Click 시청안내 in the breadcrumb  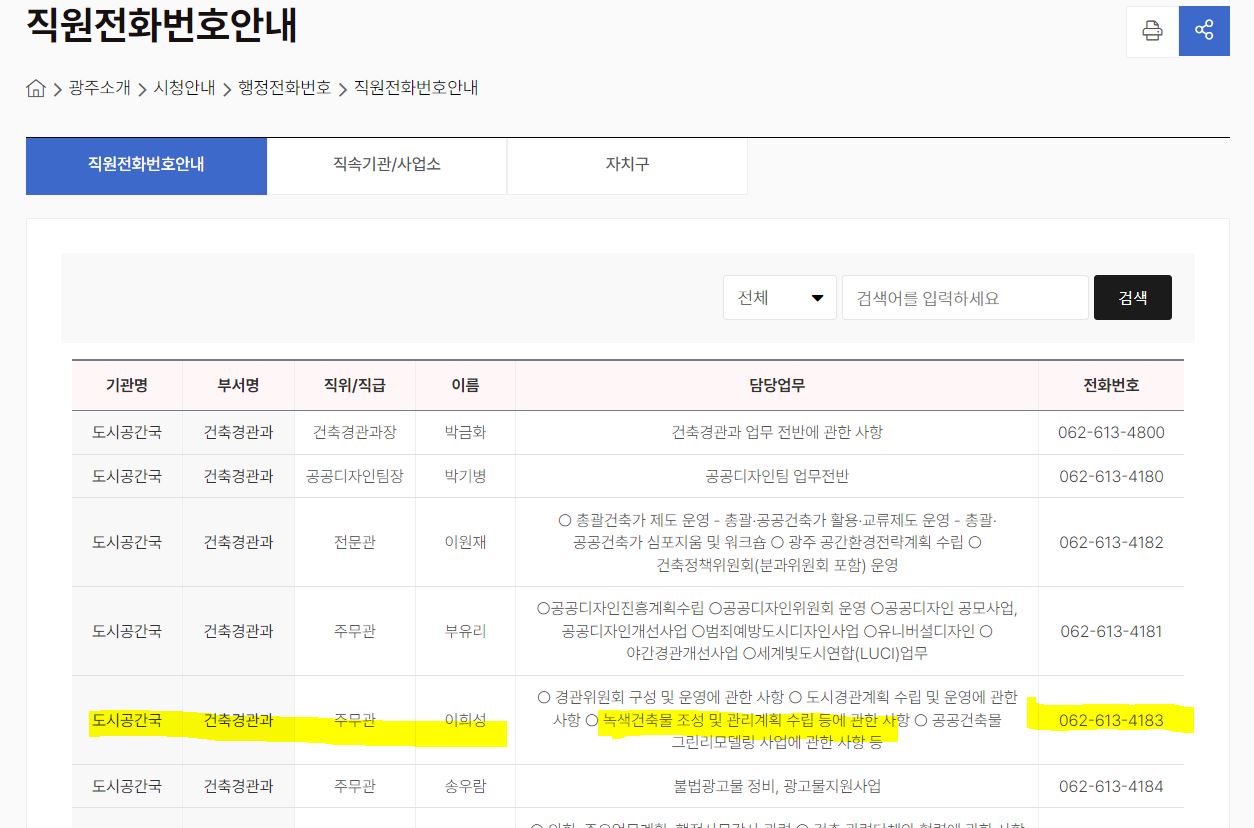[x=184, y=88]
